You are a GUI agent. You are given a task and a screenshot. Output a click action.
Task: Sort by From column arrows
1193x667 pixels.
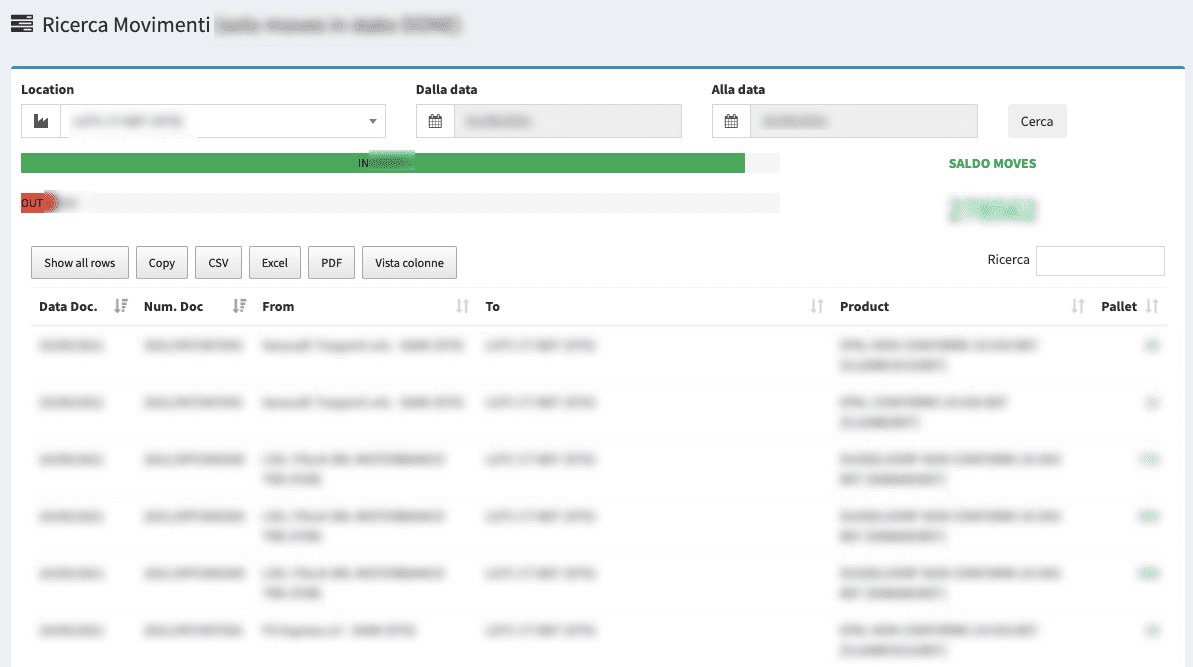coord(462,307)
